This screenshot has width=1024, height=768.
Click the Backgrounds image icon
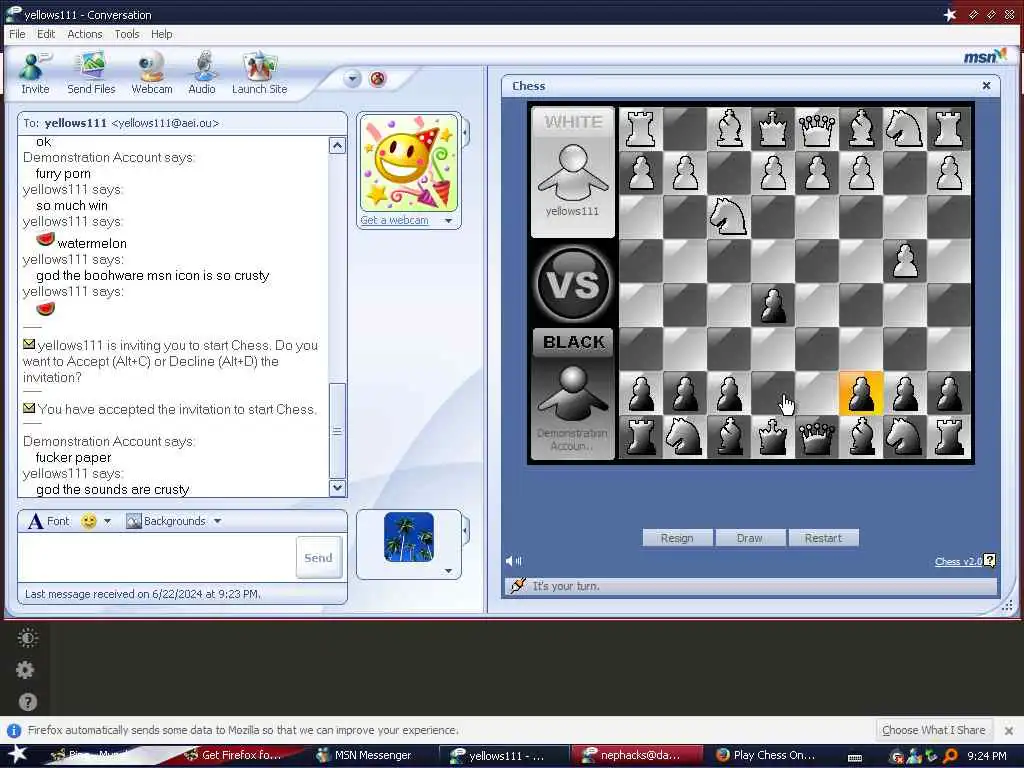pos(134,521)
